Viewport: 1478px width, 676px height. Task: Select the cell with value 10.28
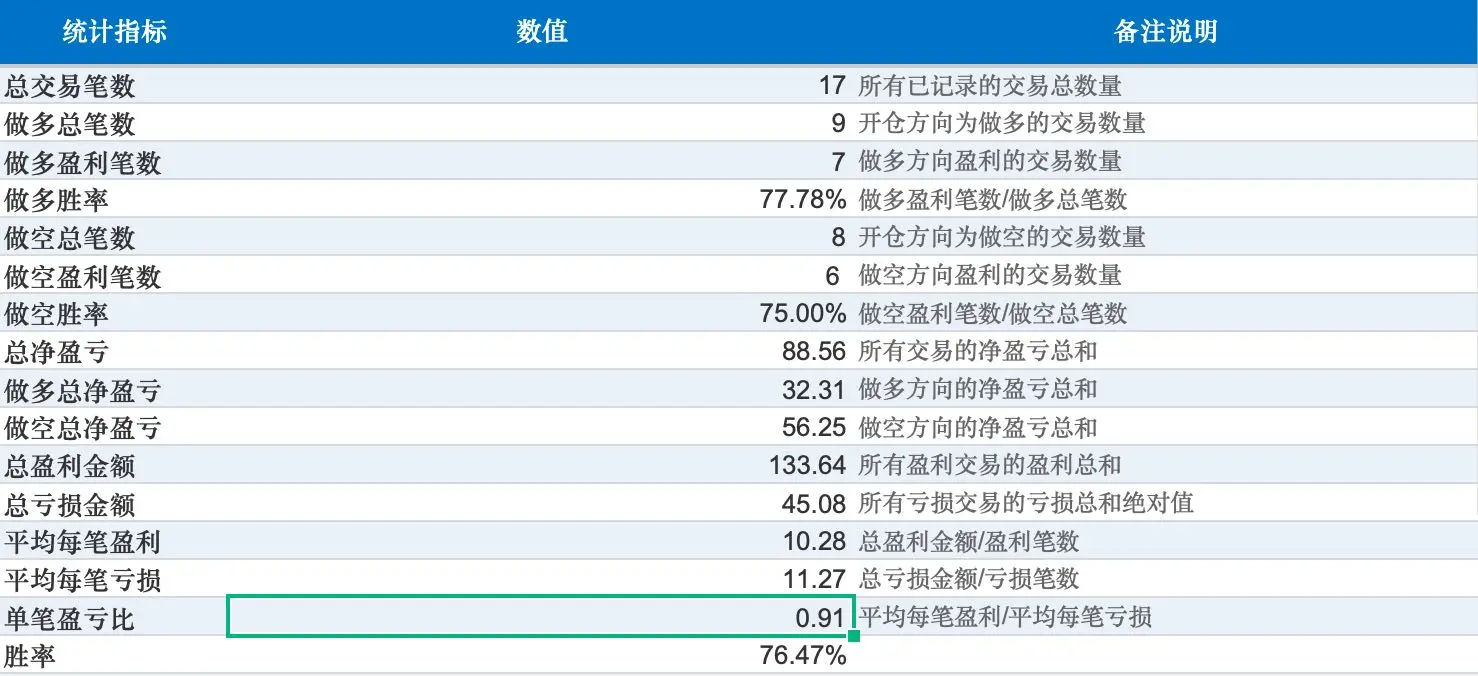tap(541, 542)
